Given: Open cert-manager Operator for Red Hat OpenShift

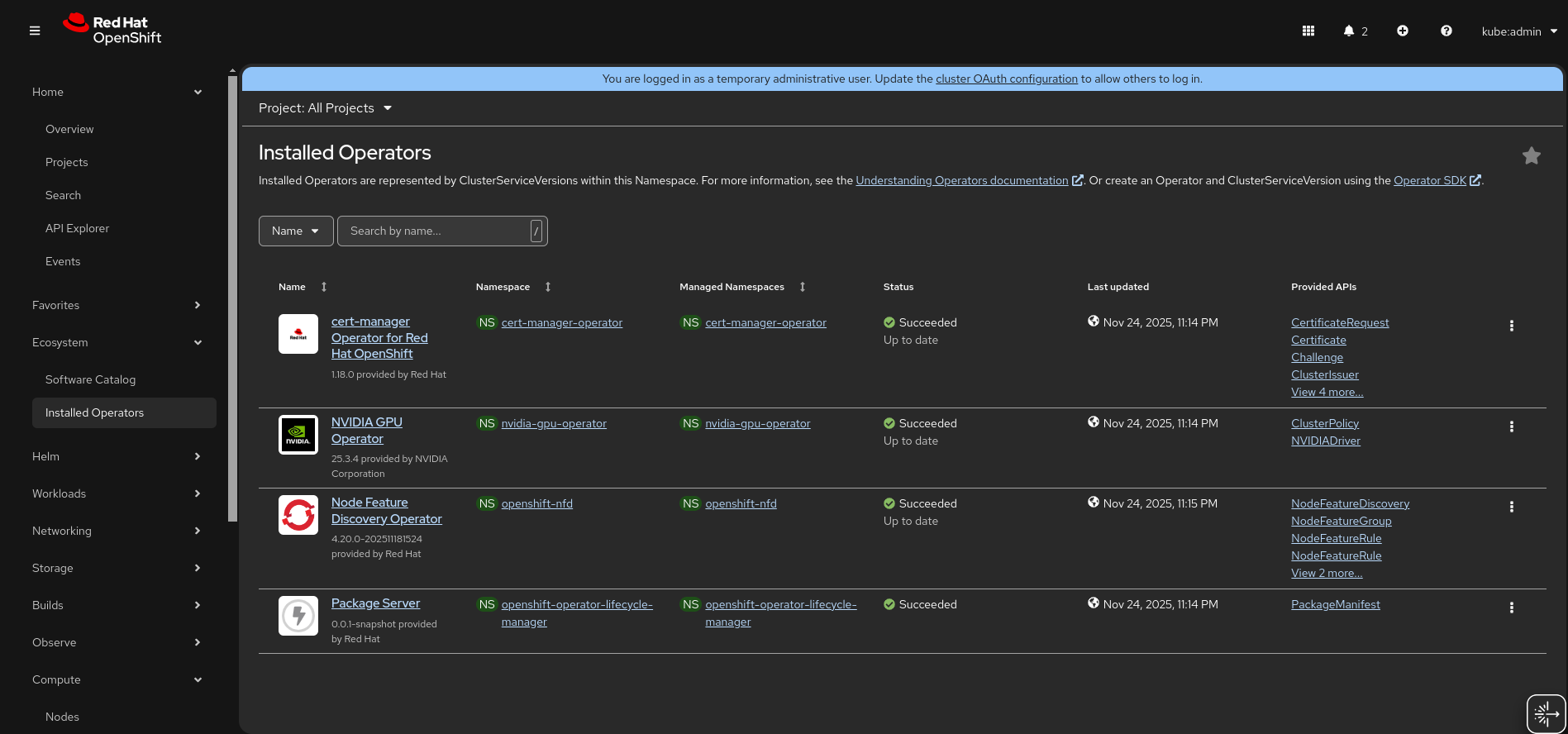Looking at the screenshot, I should point(379,337).
